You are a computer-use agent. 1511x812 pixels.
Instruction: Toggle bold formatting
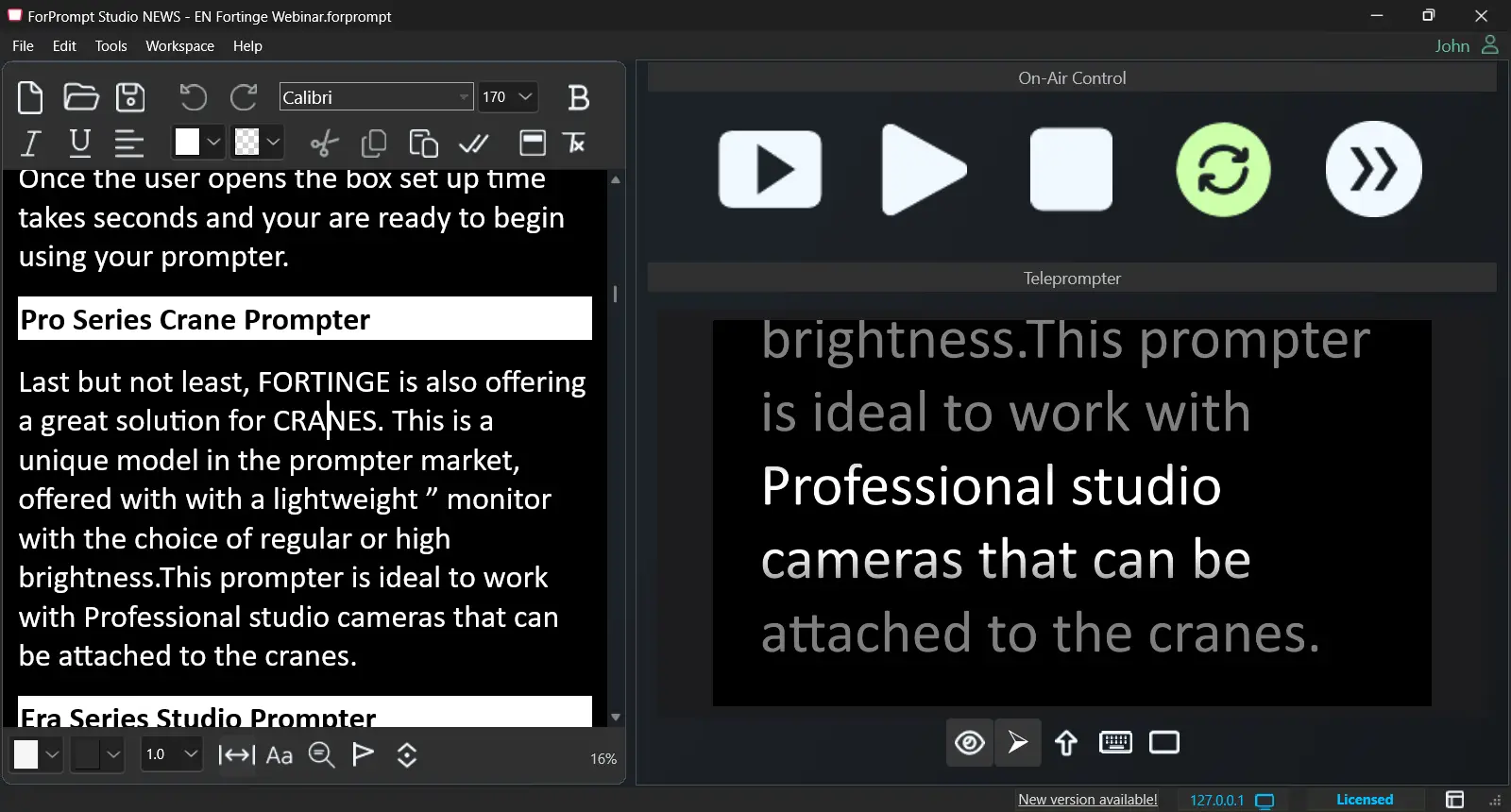[579, 97]
